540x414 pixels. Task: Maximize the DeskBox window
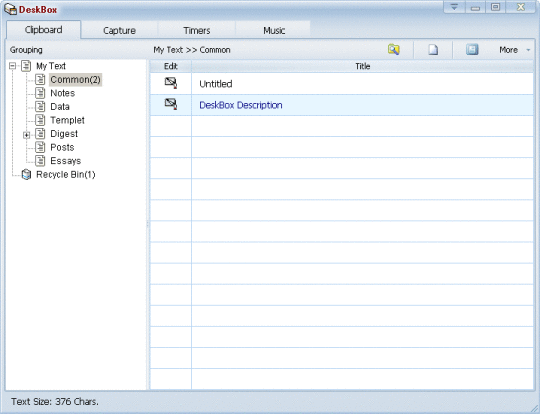[495, 7]
